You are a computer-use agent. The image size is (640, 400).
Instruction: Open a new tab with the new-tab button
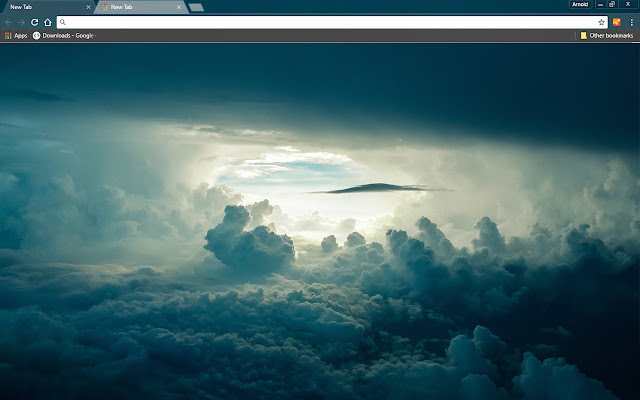click(196, 7)
